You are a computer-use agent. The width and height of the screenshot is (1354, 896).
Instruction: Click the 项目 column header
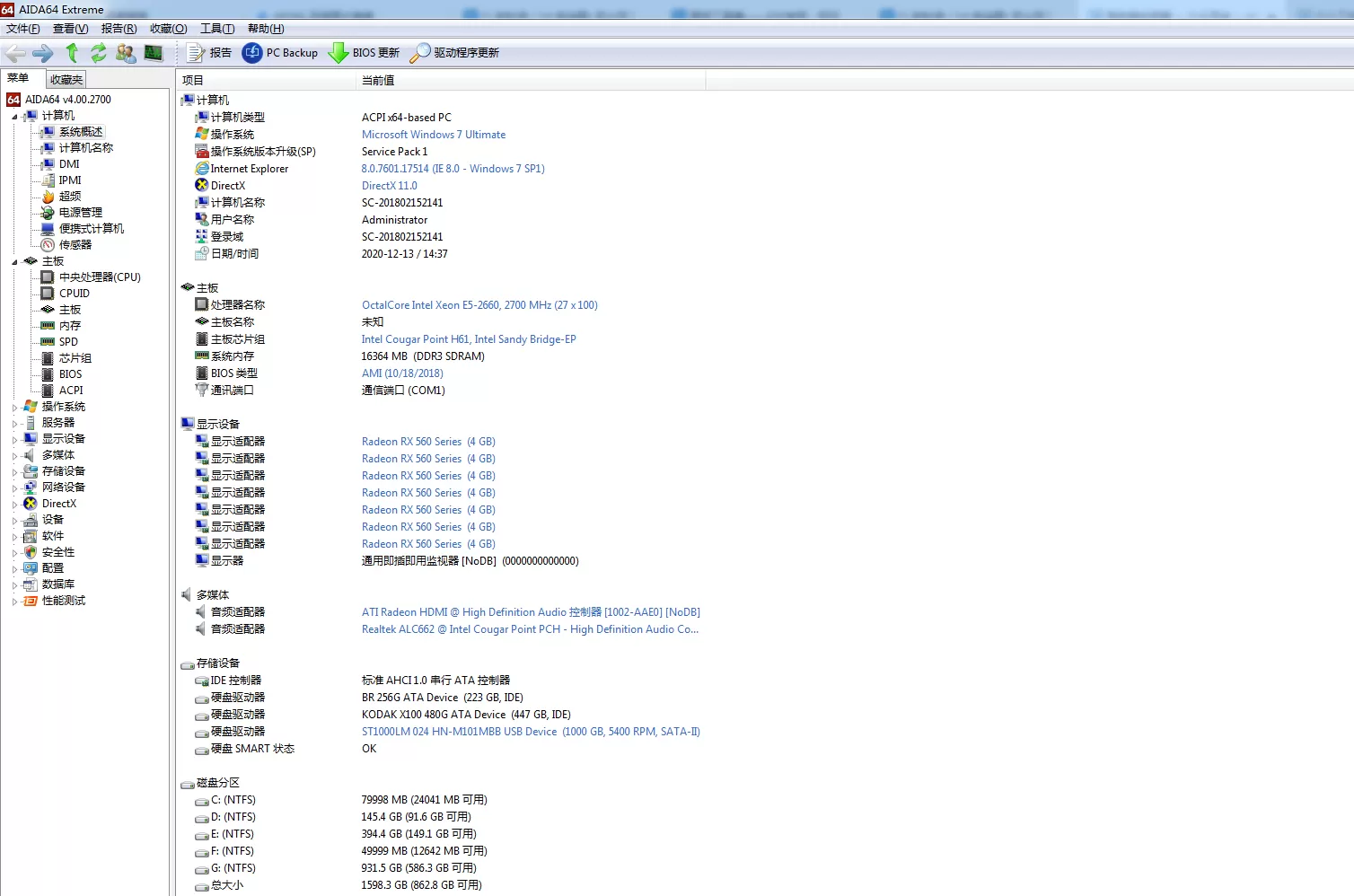[x=266, y=80]
